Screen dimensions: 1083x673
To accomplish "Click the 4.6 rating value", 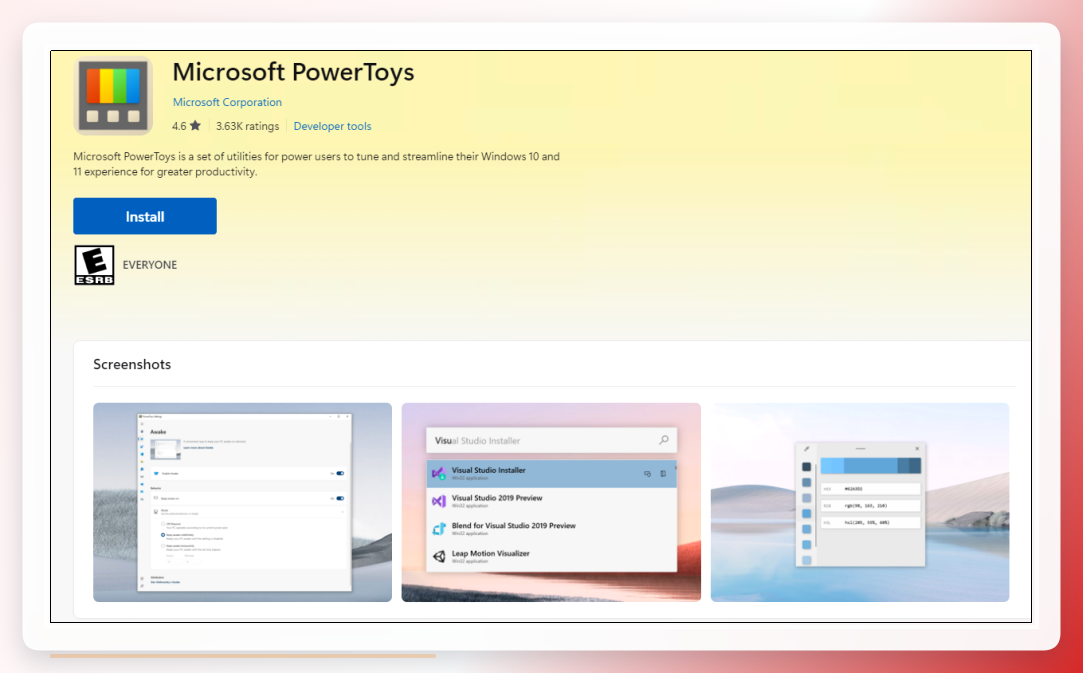I will pyautogui.click(x=179, y=126).
